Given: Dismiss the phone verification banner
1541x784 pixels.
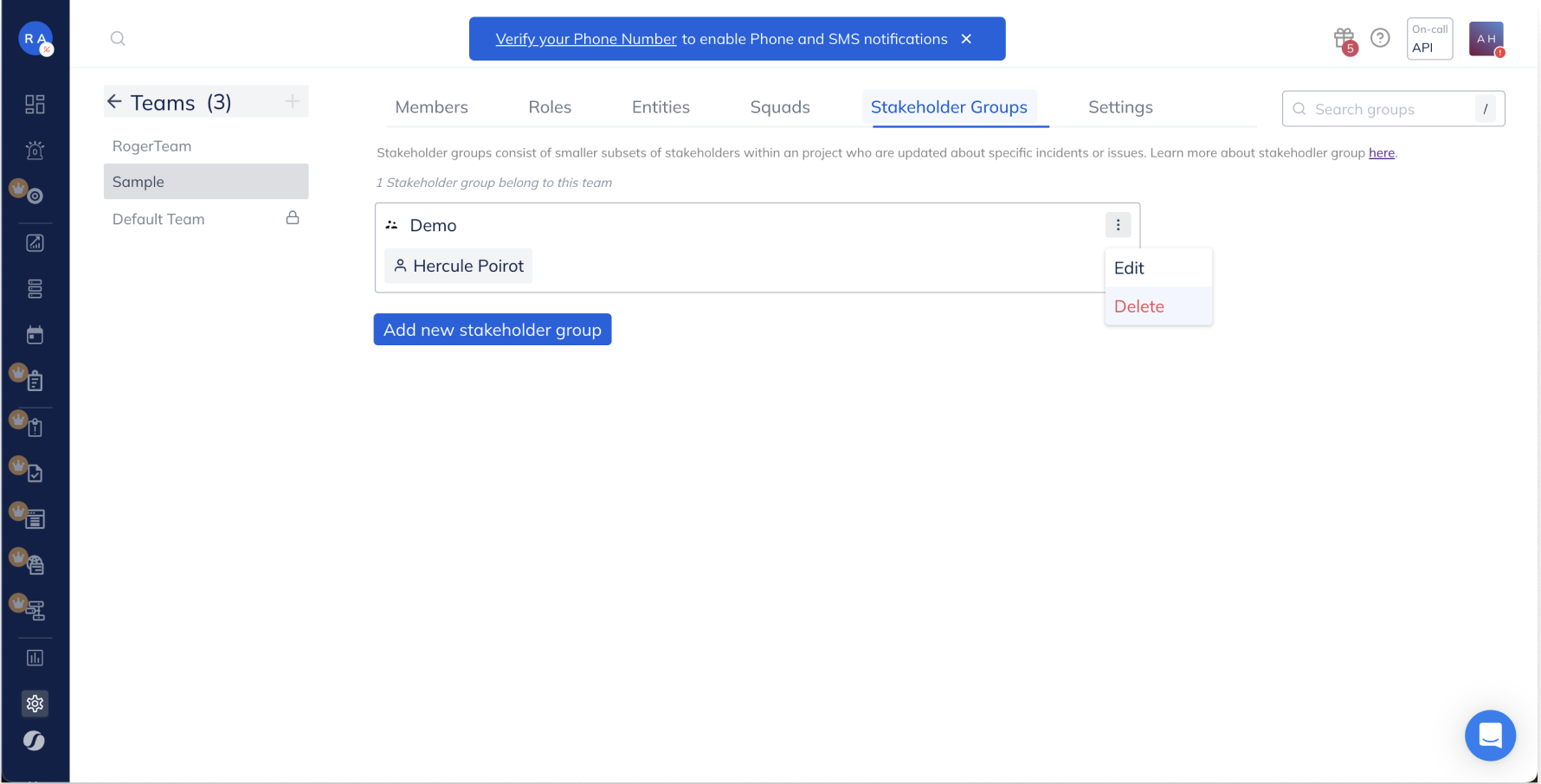Looking at the screenshot, I should tap(966, 39).
